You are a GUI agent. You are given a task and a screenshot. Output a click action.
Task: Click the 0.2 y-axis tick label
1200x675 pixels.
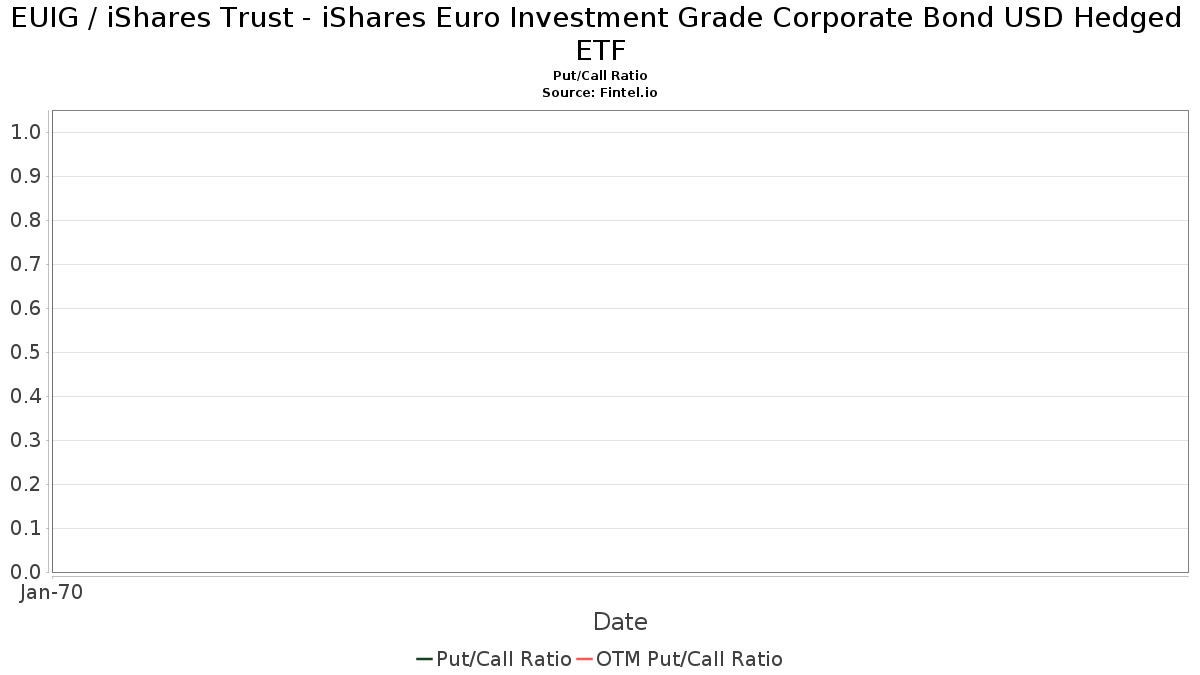click(25, 484)
